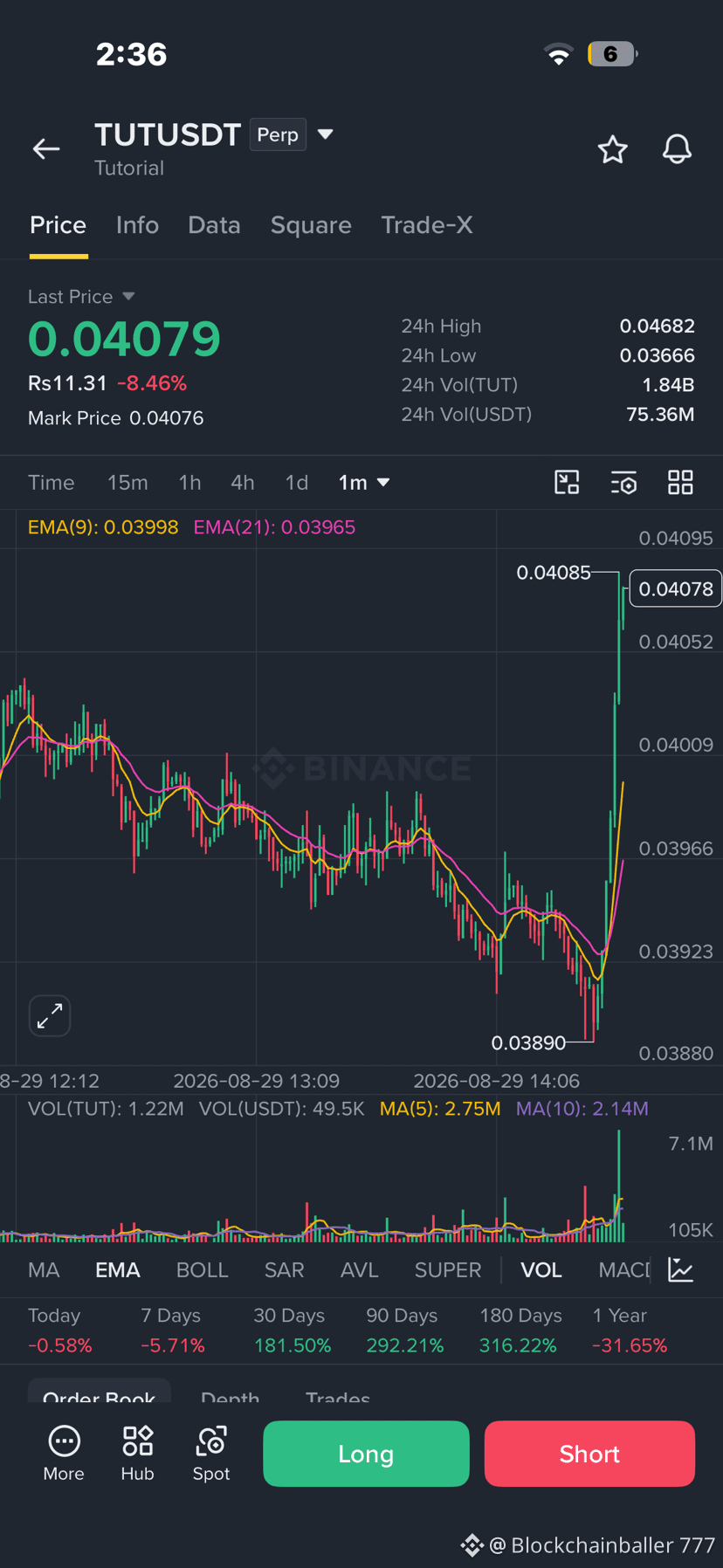Enable the AVL indicator
Viewport: 723px width, 1568px height.
[x=359, y=1269]
